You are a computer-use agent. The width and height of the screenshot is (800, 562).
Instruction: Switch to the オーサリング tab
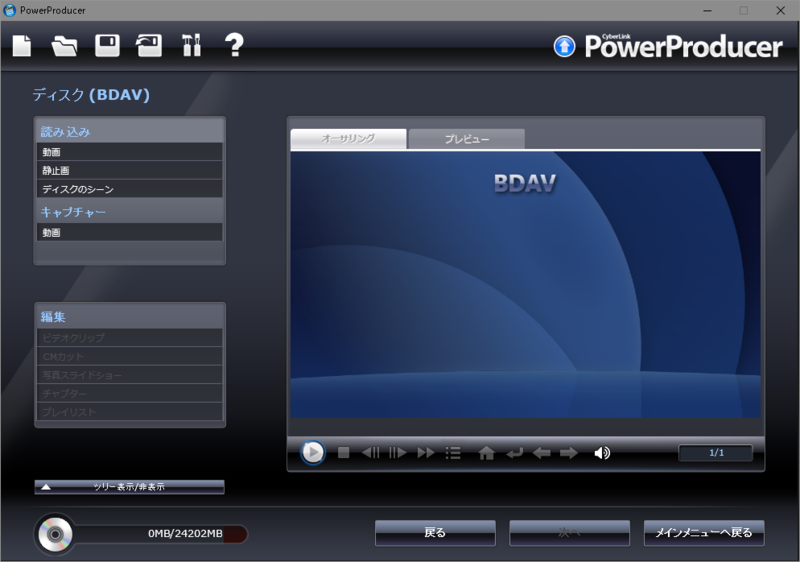coord(348,139)
